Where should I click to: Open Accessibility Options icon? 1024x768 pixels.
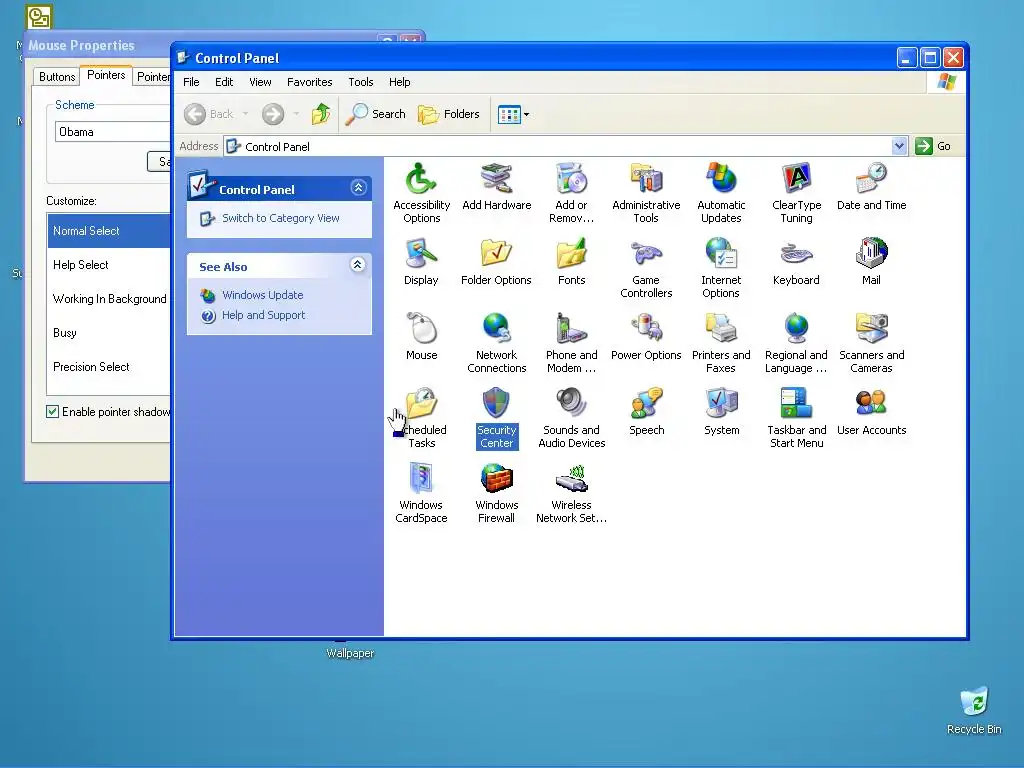[x=421, y=193]
